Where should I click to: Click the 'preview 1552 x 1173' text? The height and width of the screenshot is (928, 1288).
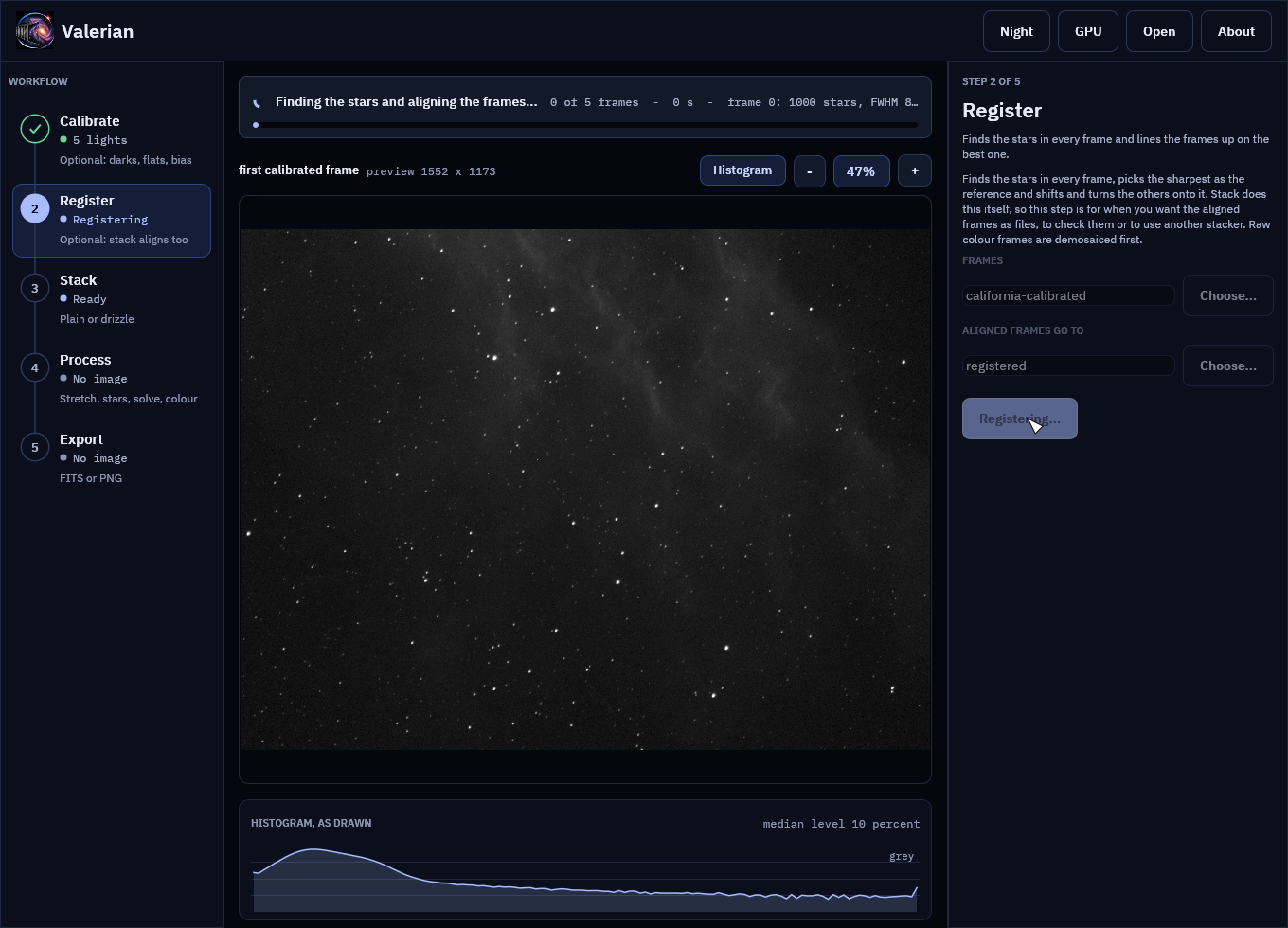tap(431, 171)
